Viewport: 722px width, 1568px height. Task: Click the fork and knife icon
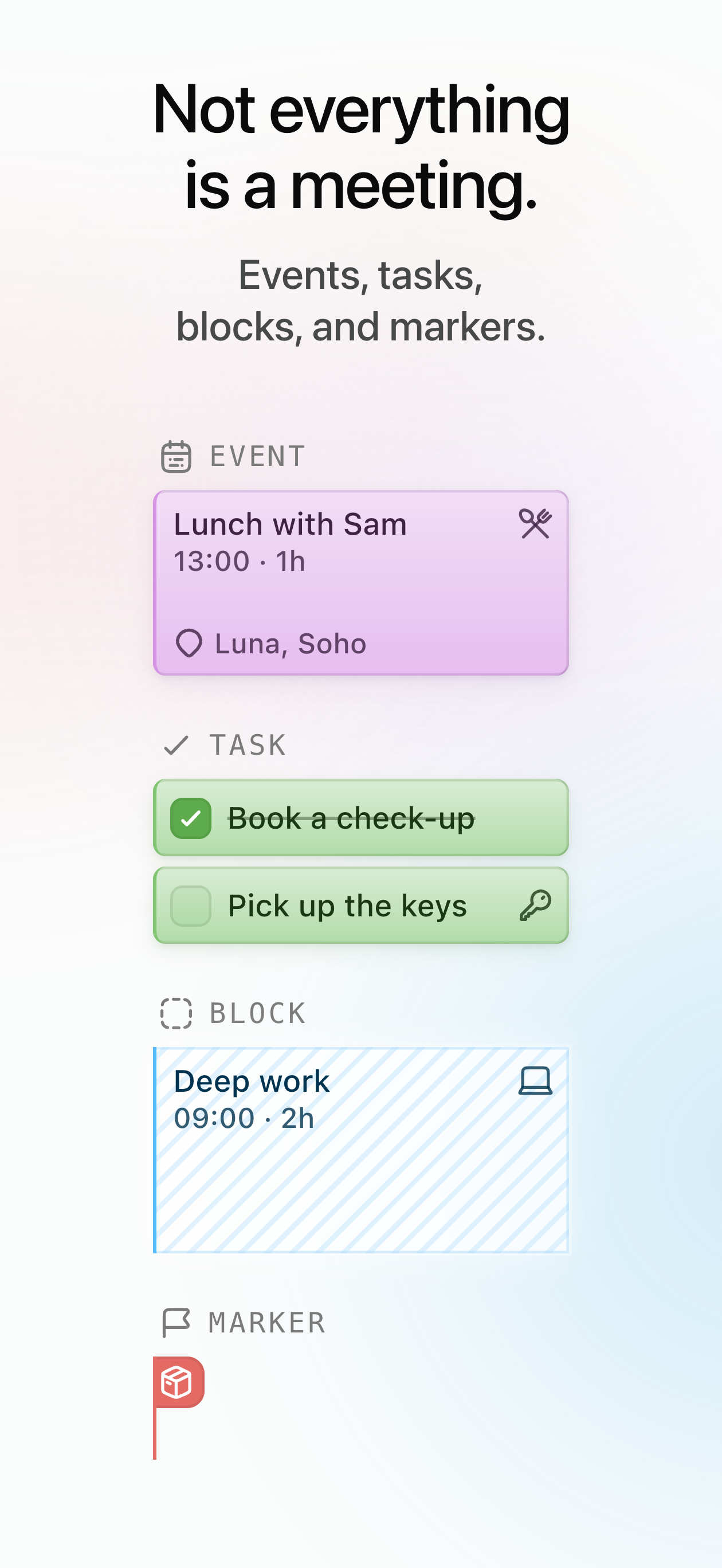pyautogui.click(x=535, y=523)
